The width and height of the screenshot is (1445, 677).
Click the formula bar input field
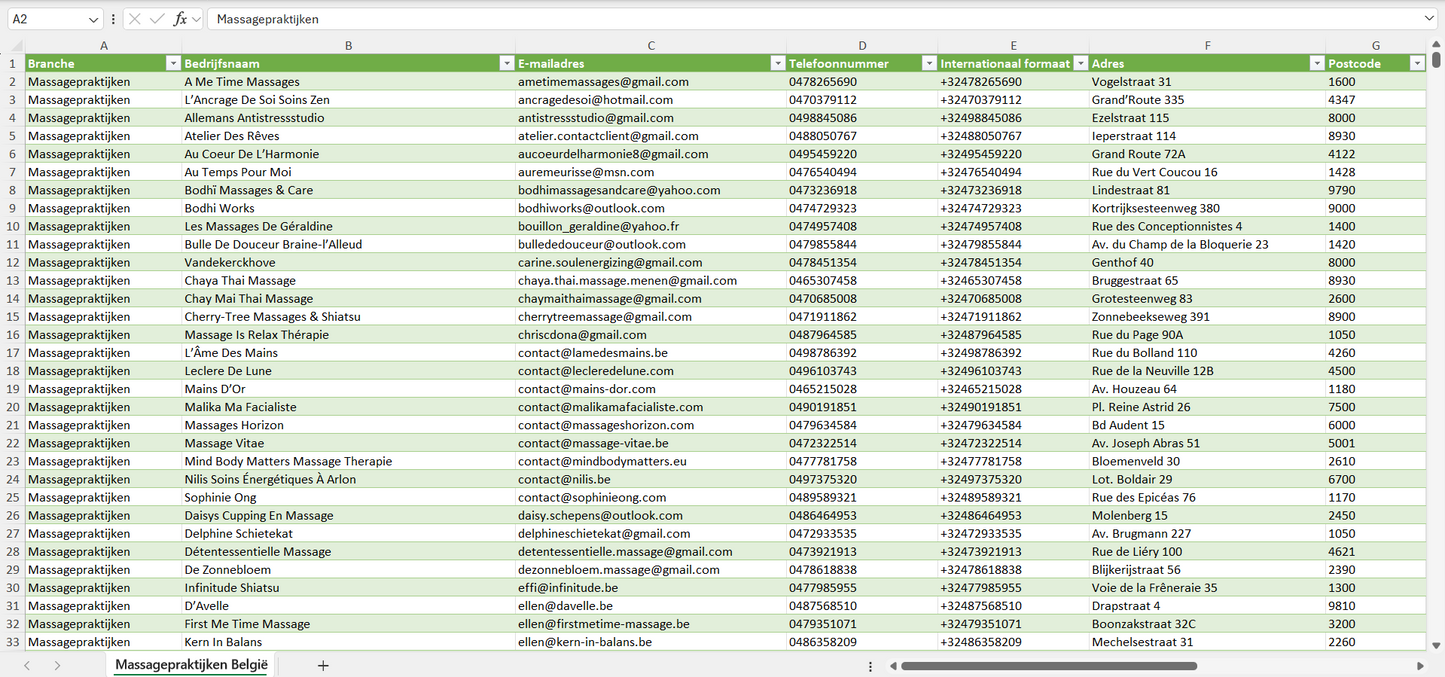point(800,19)
